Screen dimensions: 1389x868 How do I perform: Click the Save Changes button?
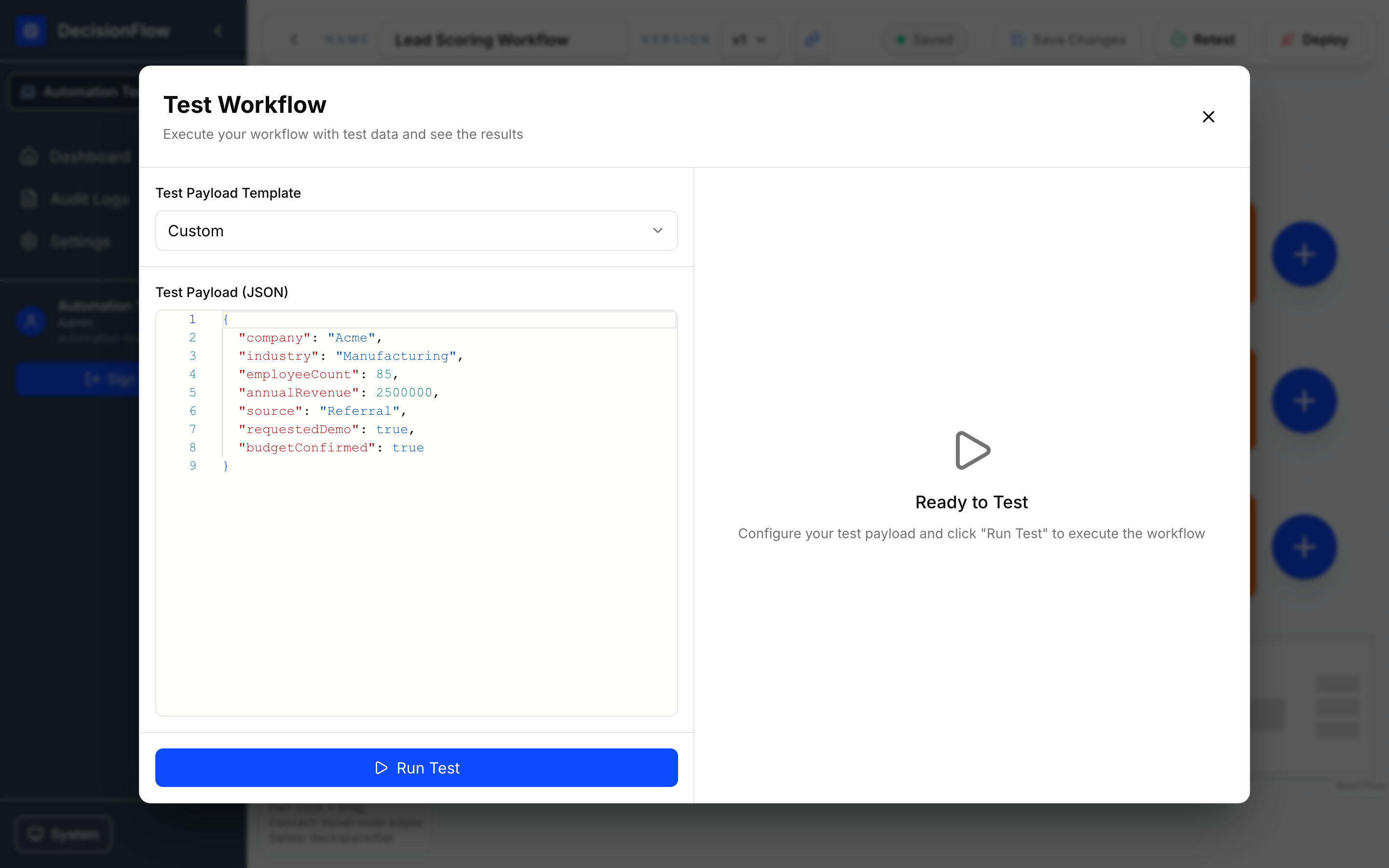(x=1068, y=40)
